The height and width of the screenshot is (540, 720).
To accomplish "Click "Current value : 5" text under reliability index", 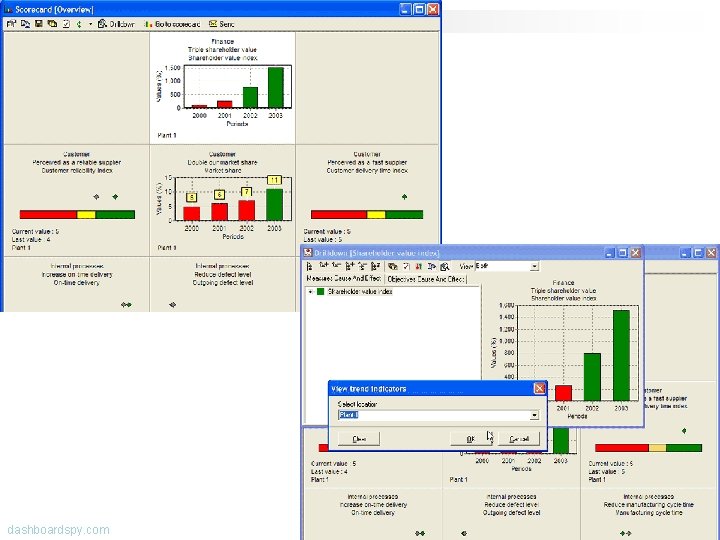I will (x=35, y=231).
